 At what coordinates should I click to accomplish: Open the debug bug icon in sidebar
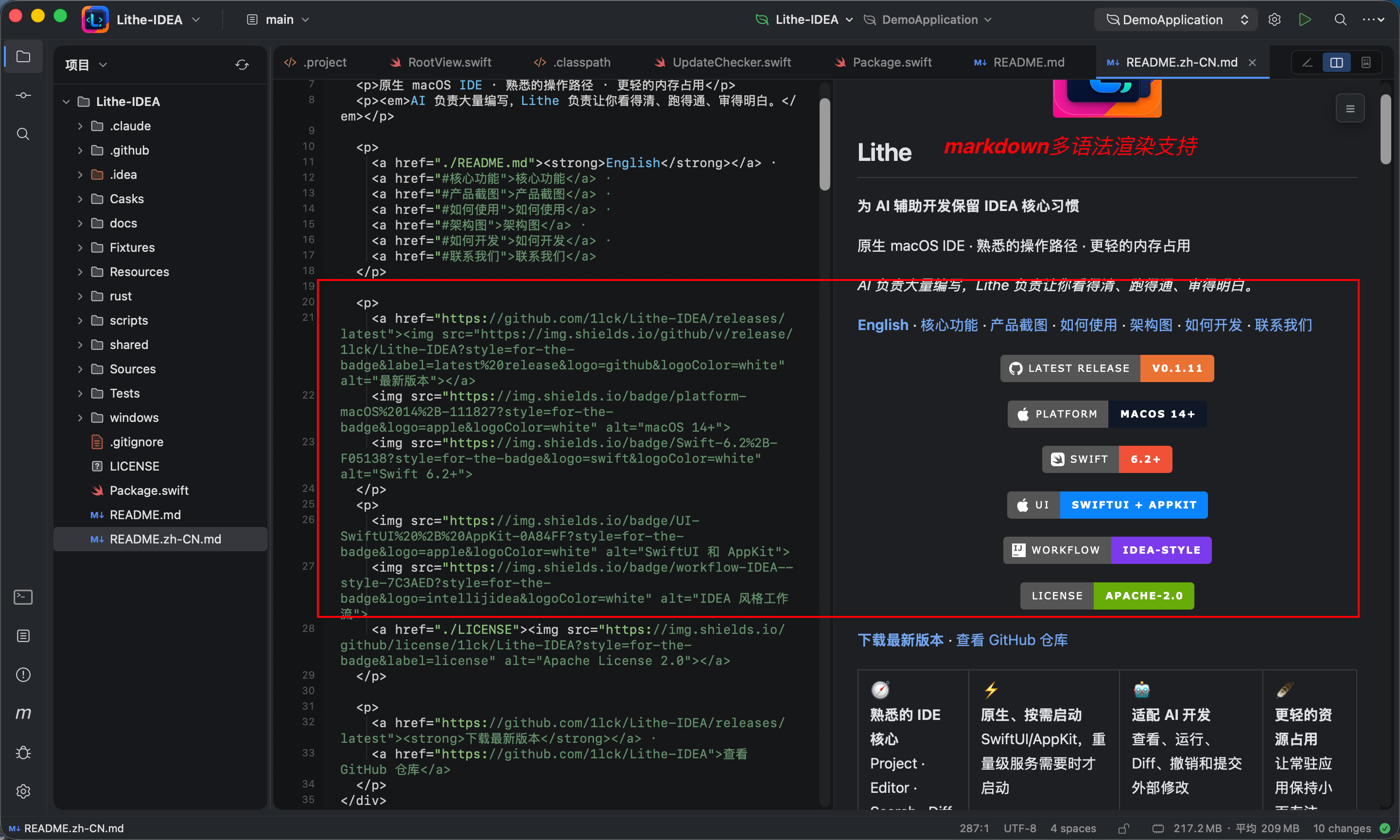[23, 752]
